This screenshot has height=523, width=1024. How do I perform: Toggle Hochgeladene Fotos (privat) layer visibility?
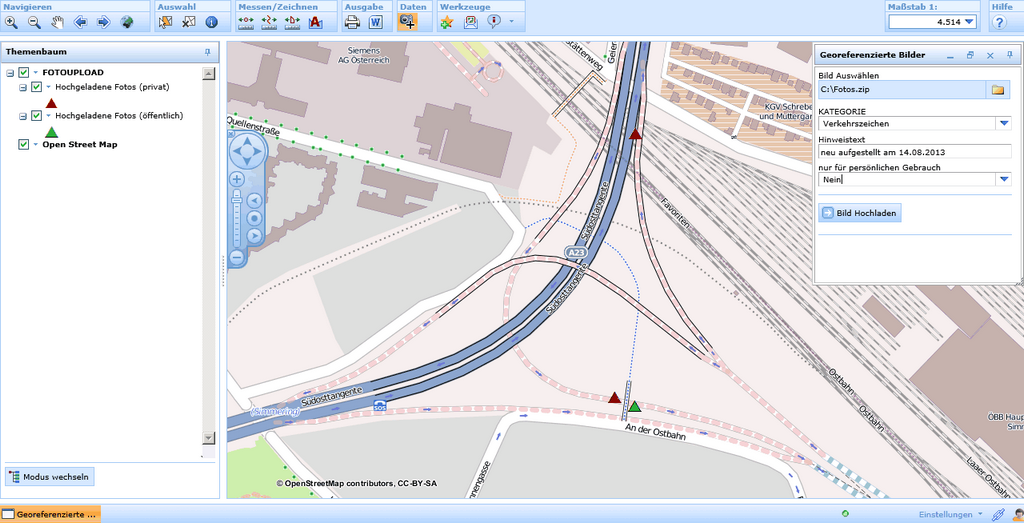[x=37, y=87]
